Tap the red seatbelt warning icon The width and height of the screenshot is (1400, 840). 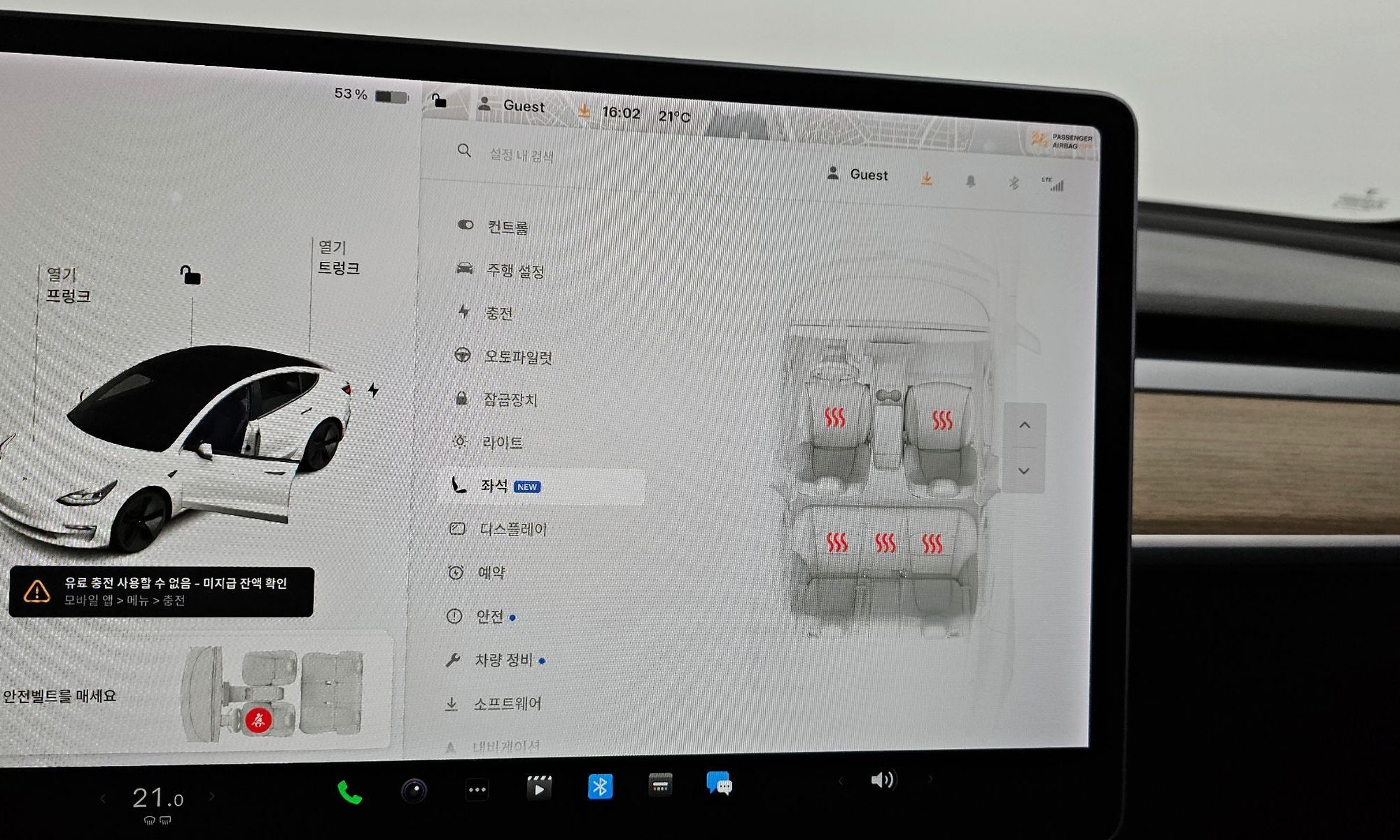click(x=258, y=719)
